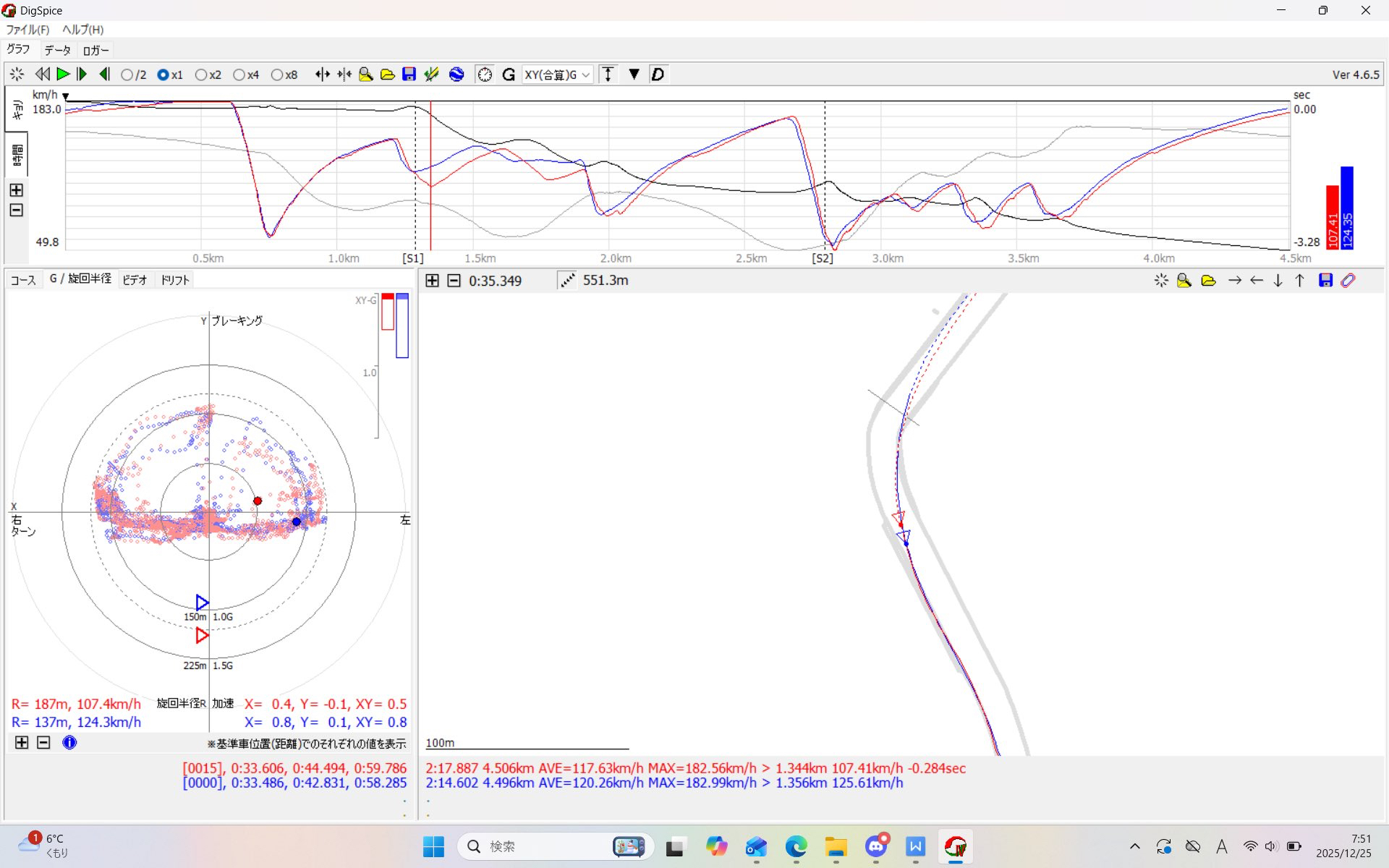Toggle the G graph display icon
The width and height of the screenshot is (1389, 868).
(x=508, y=75)
